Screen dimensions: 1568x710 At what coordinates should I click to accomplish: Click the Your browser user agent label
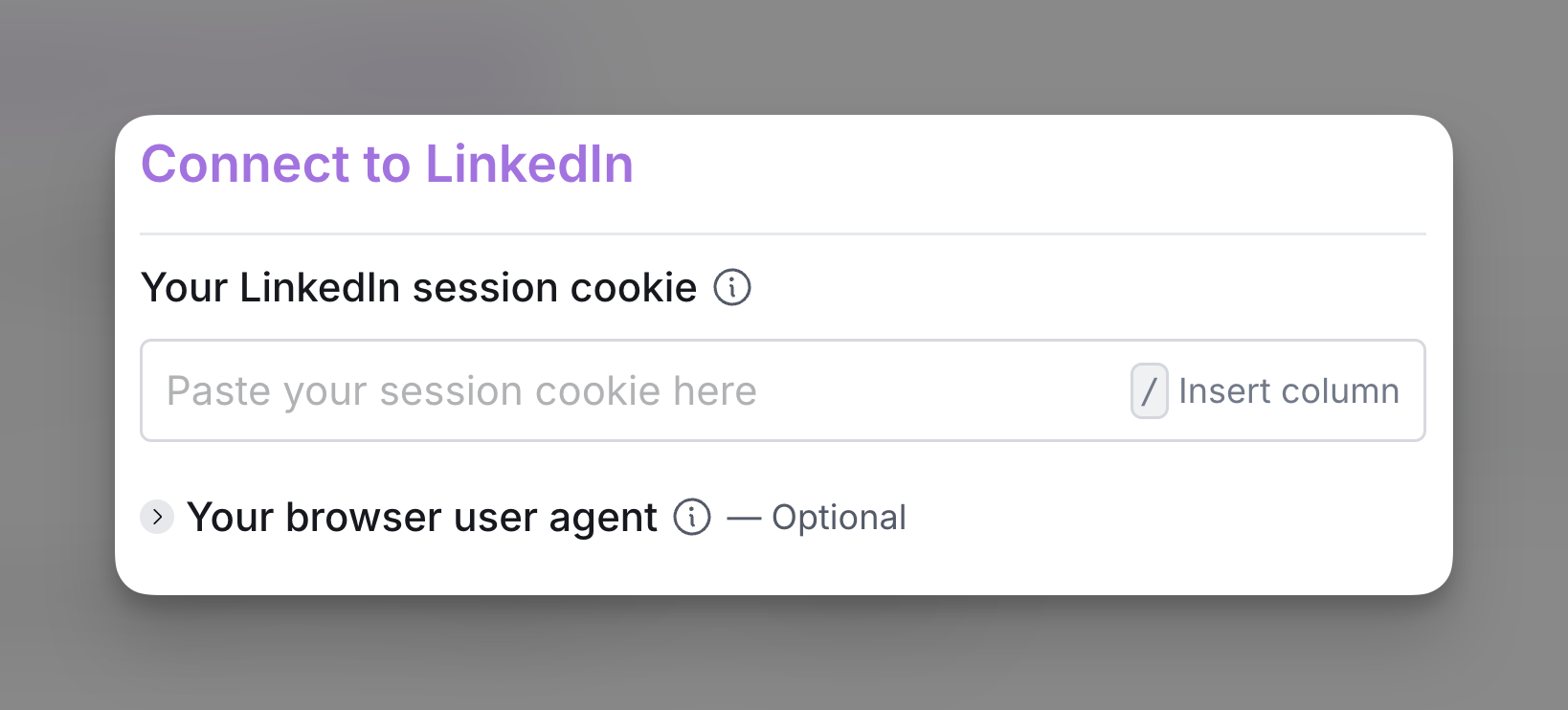coord(422,517)
